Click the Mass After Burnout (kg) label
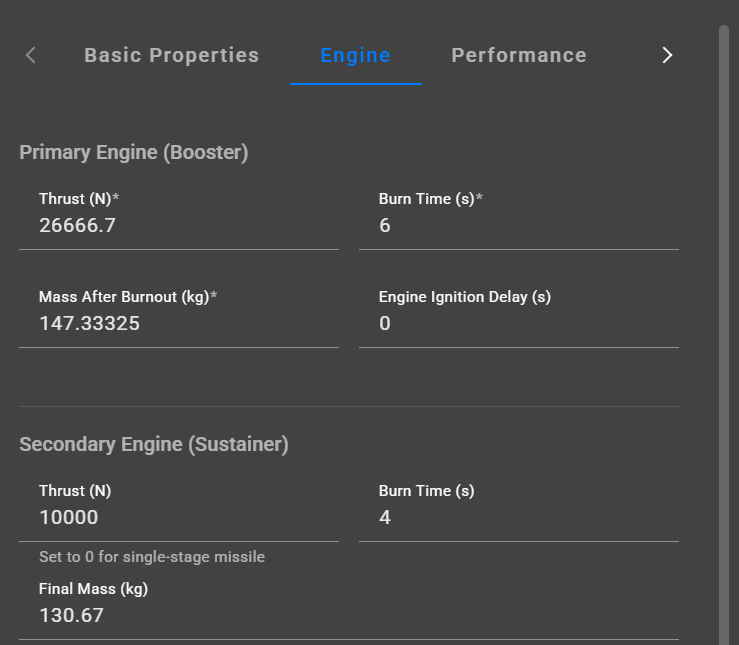 click(128, 297)
